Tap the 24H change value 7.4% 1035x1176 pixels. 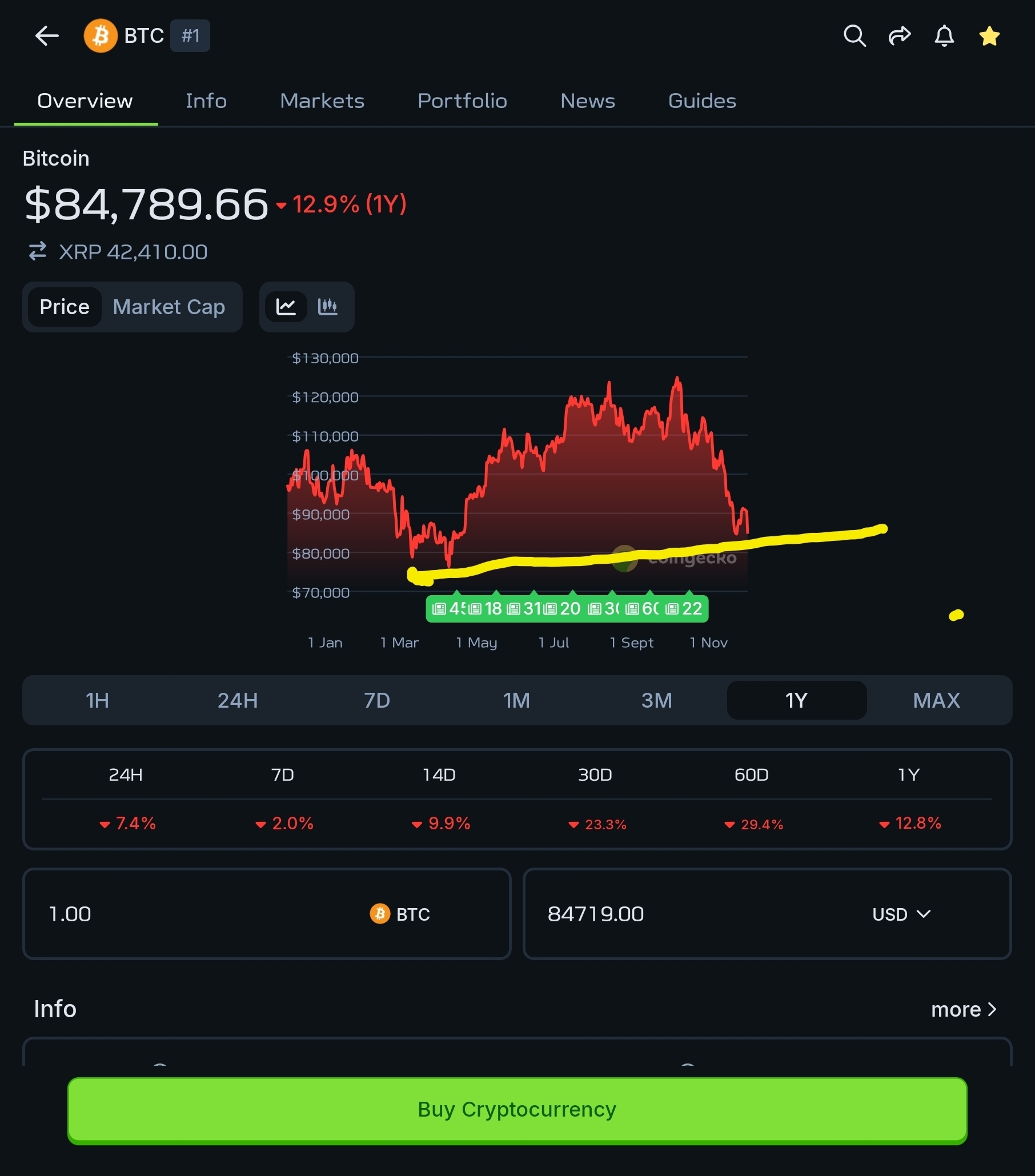click(x=127, y=824)
